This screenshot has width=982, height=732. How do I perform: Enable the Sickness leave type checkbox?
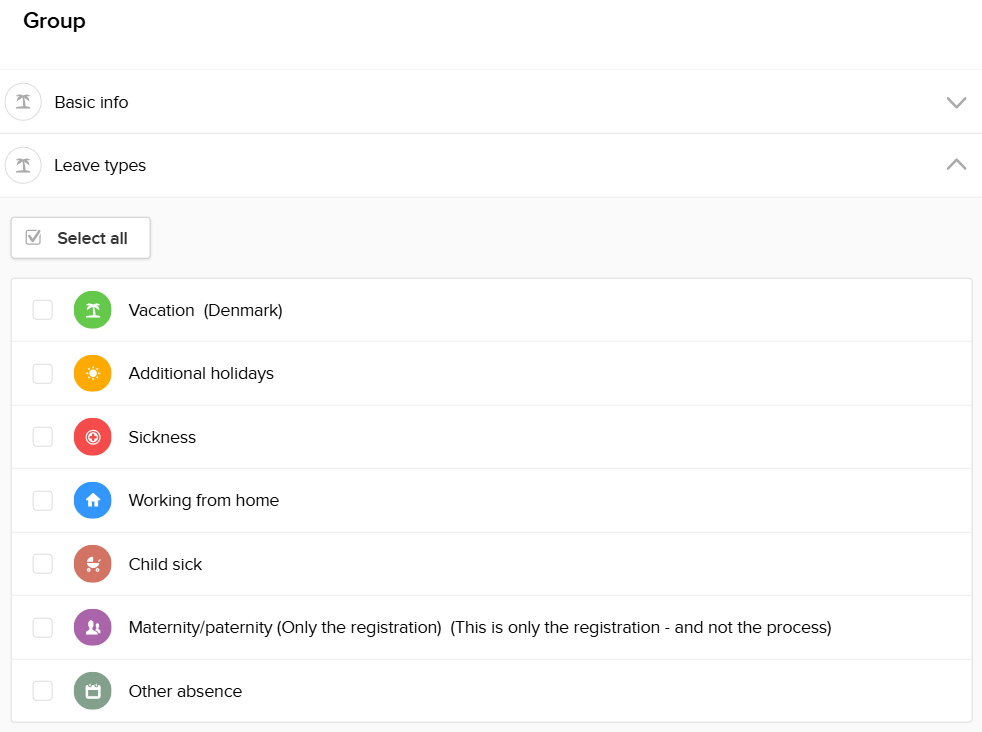(43, 437)
